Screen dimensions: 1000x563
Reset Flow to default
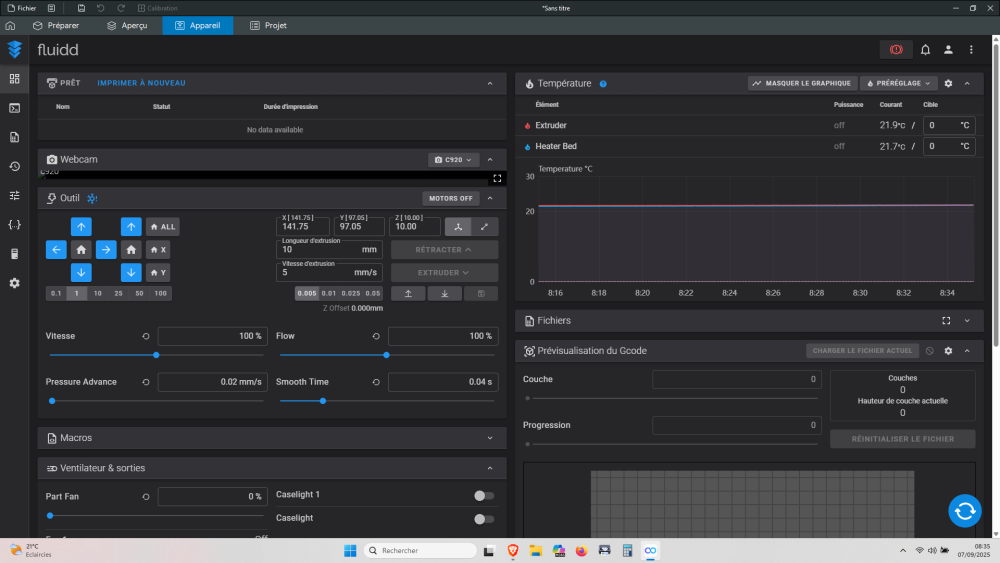376,336
